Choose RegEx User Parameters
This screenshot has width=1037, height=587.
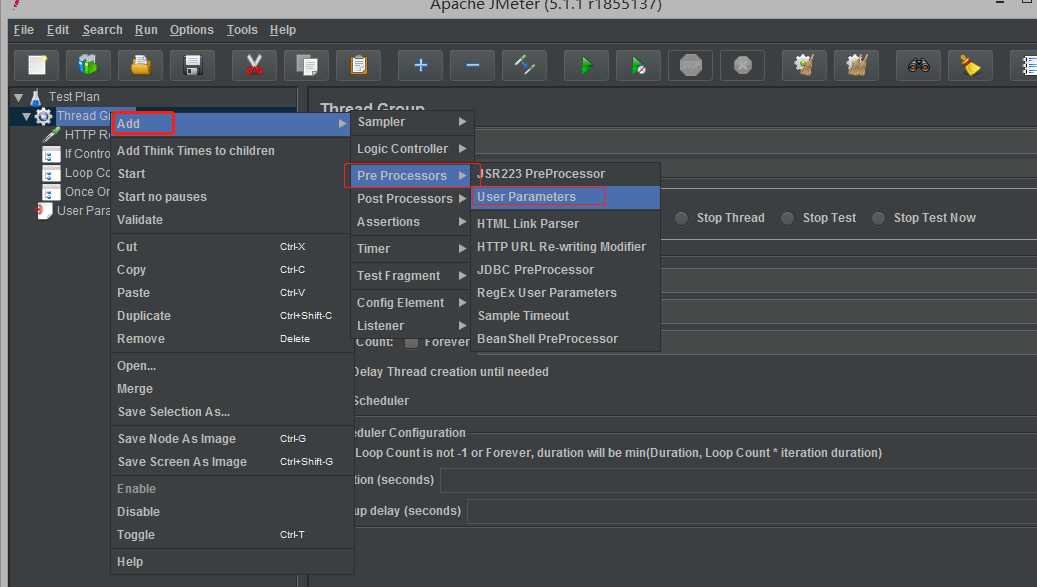(x=565, y=293)
